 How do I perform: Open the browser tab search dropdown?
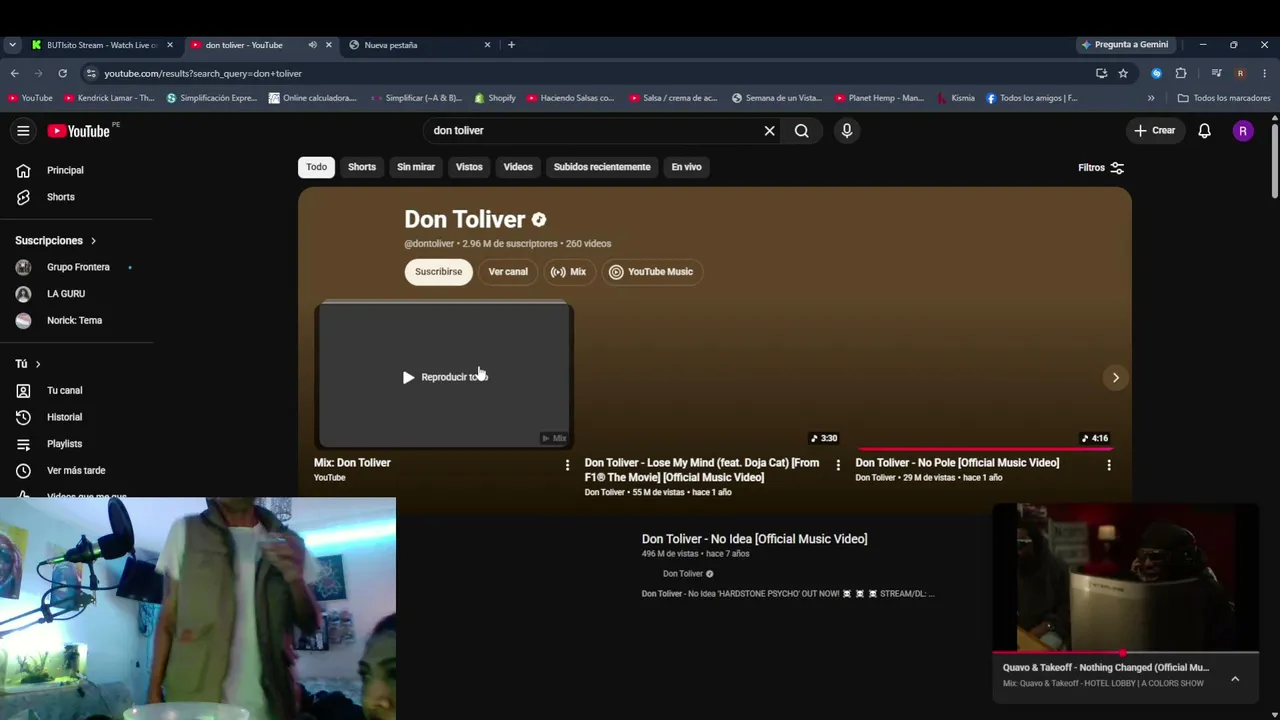point(12,45)
